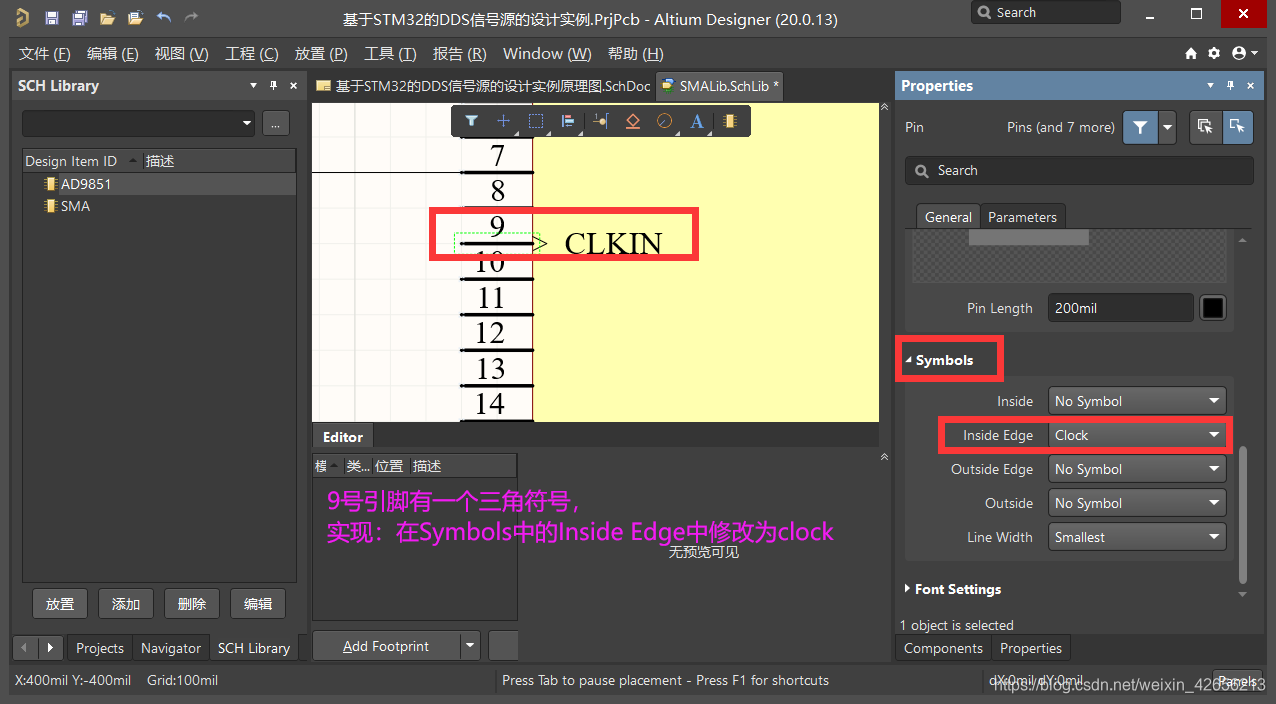Pin the SCH Library panel
The width and height of the screenshot is (1276, 704).
[273, 86]
